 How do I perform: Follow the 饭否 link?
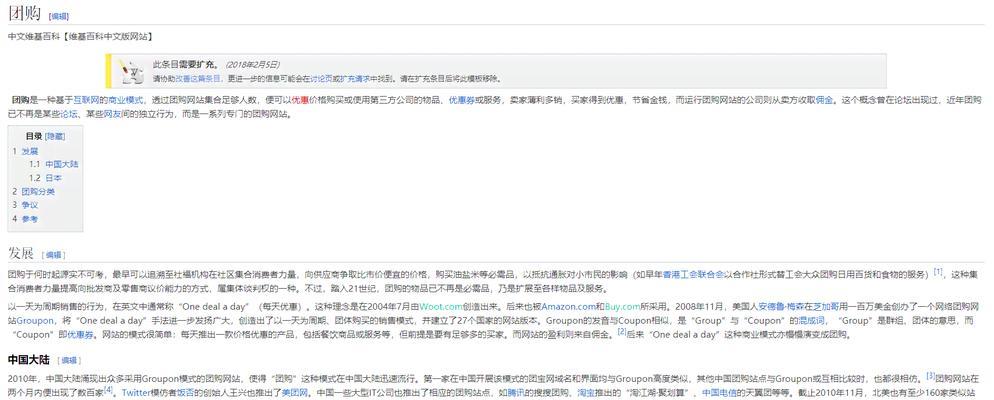pyautogui.click(x=185, y=392)
